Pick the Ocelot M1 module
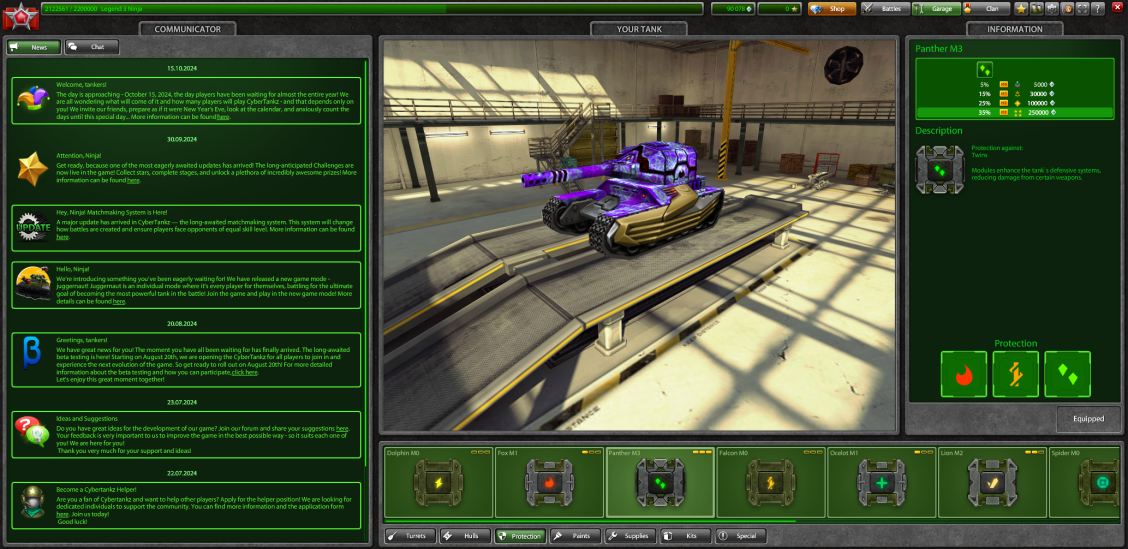The image size is (1128, 549). tap(880, 482)
